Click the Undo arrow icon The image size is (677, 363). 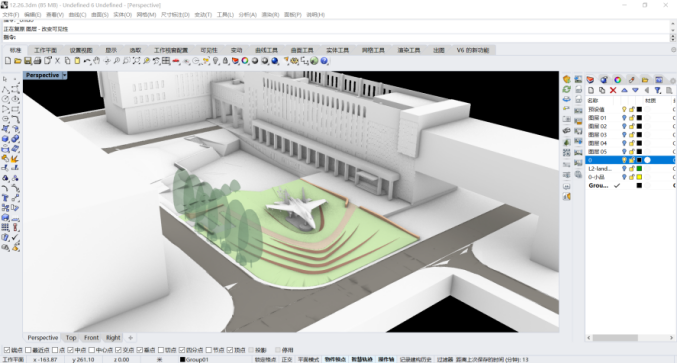tap(87, 61)
